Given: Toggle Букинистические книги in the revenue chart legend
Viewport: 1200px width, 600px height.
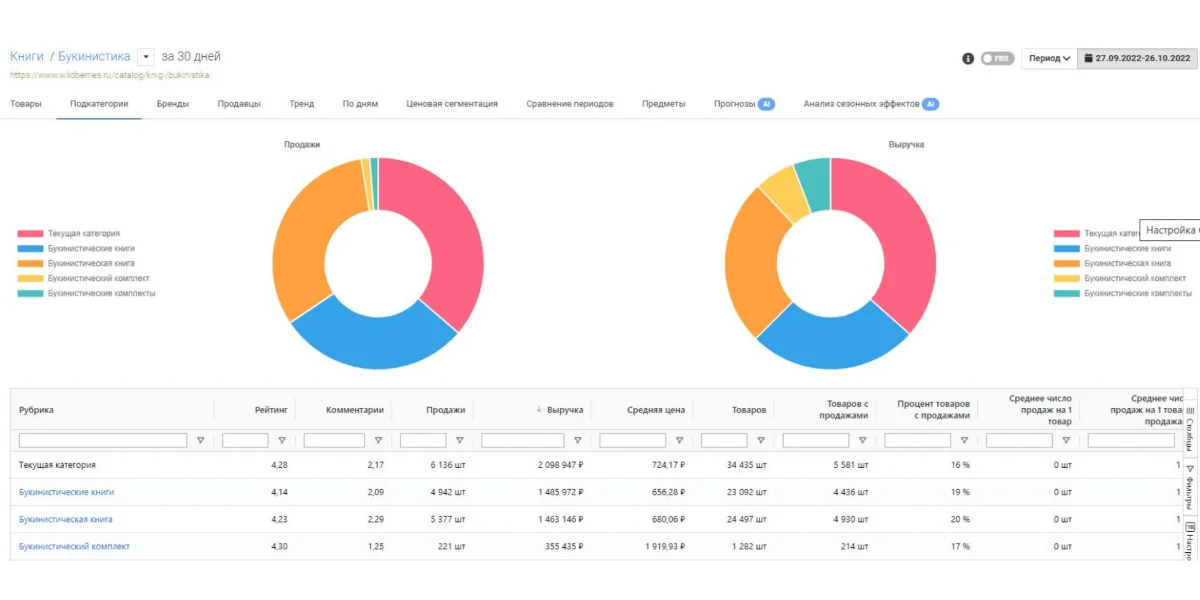Looking at the screenshot, I should point(1127,248).
